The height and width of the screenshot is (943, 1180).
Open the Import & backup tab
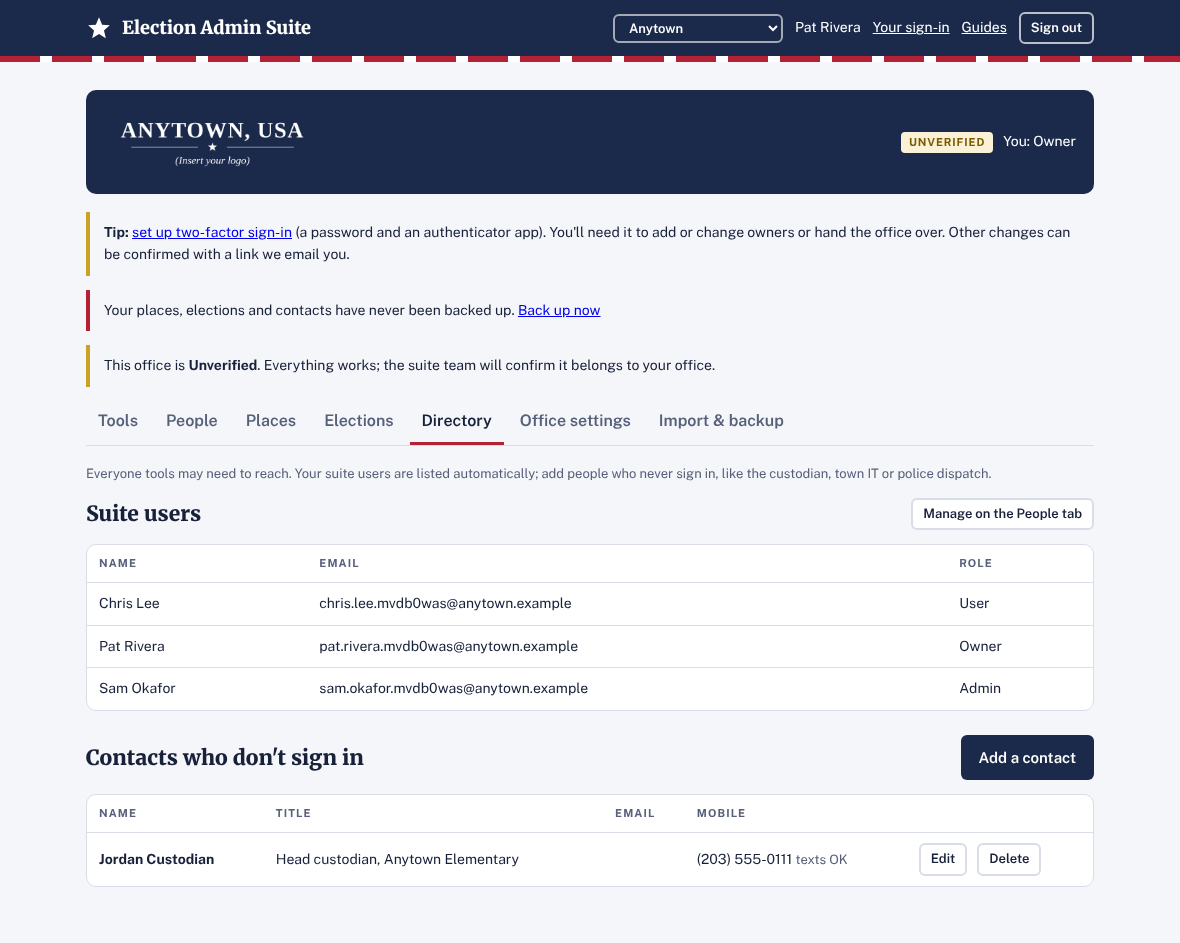[721, 421]
